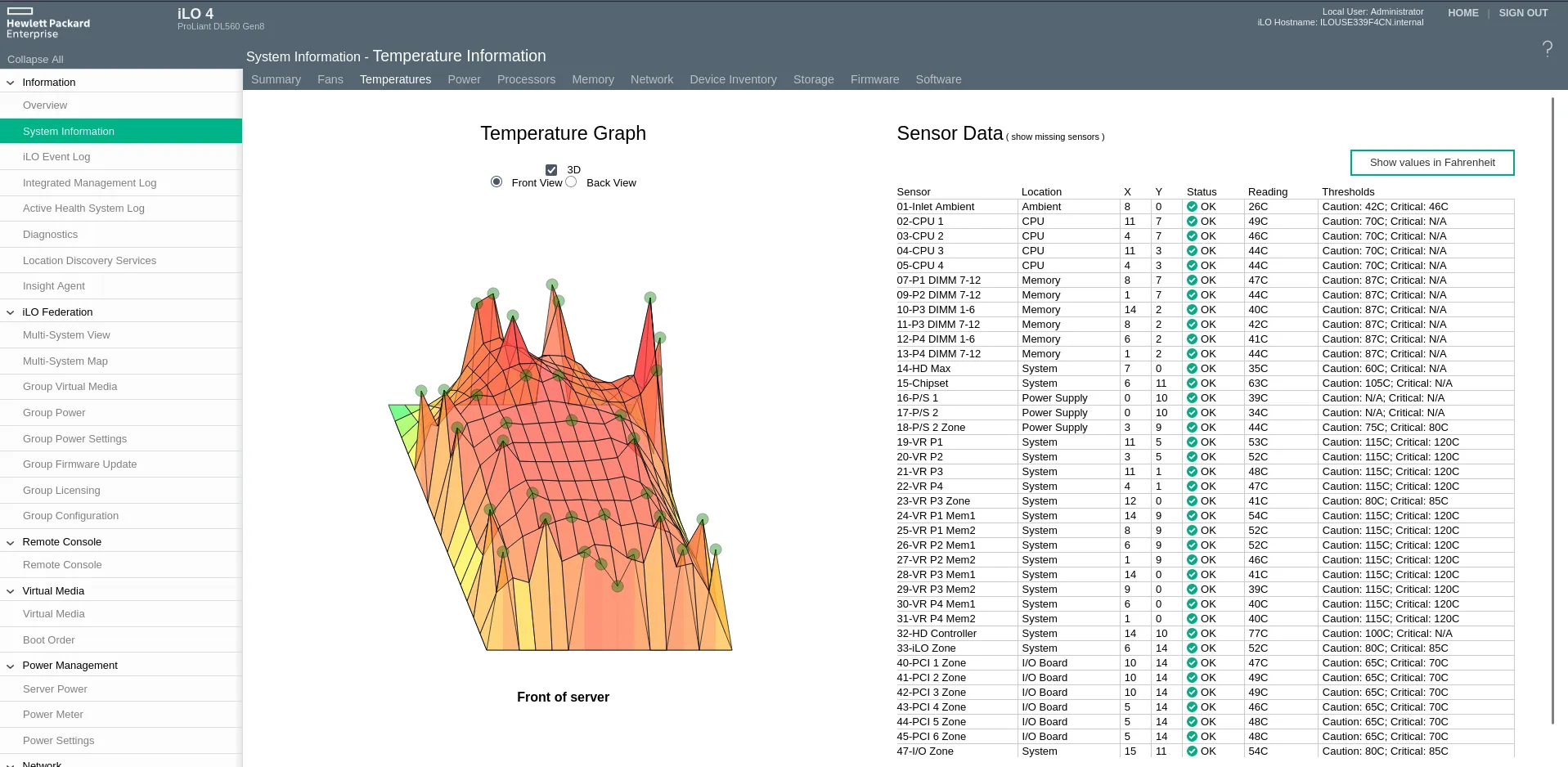Click the page vertical scrollbar
This screenshot has width=1568, height=767.
[x=1552, y=410]
